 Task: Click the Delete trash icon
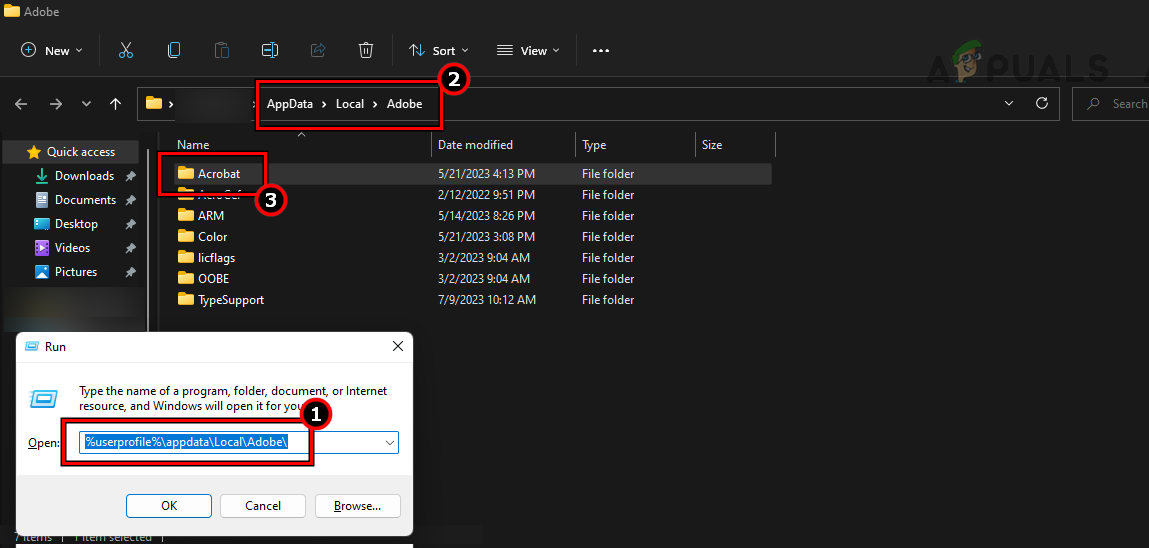pyautogui.click(x=366, y=51)
